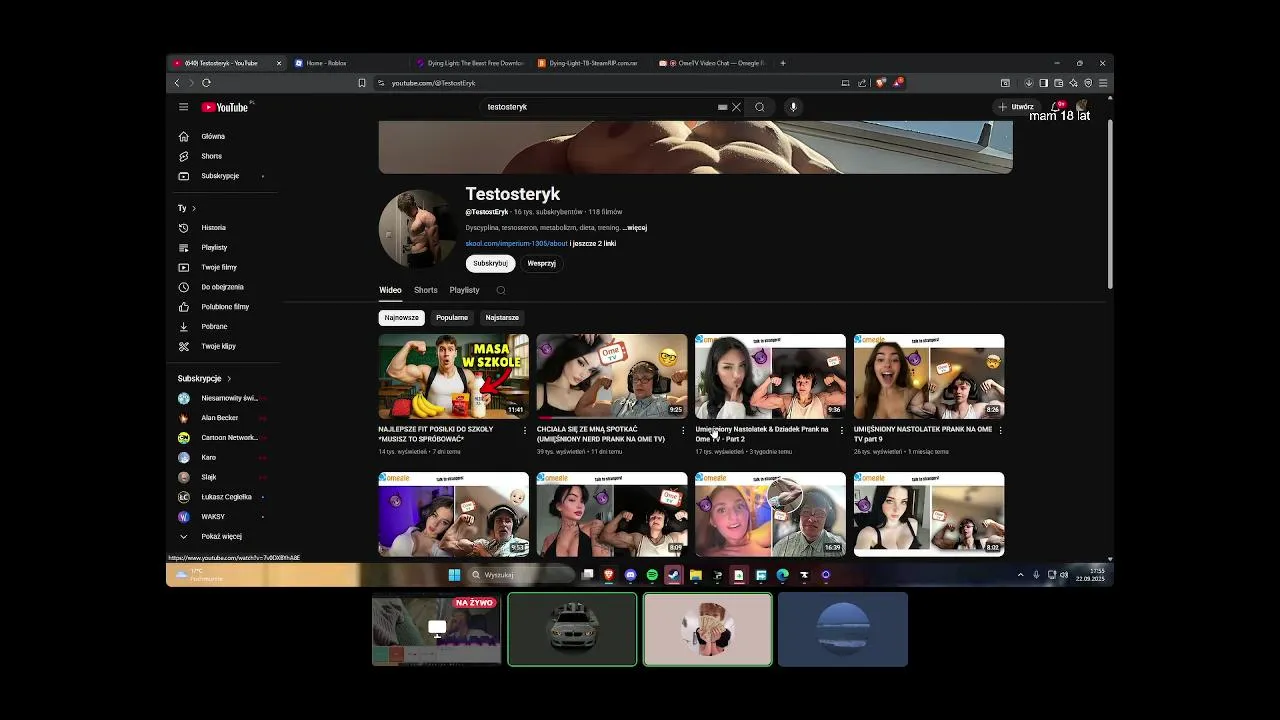Open YouTube notifications bell

point(1057,106)
